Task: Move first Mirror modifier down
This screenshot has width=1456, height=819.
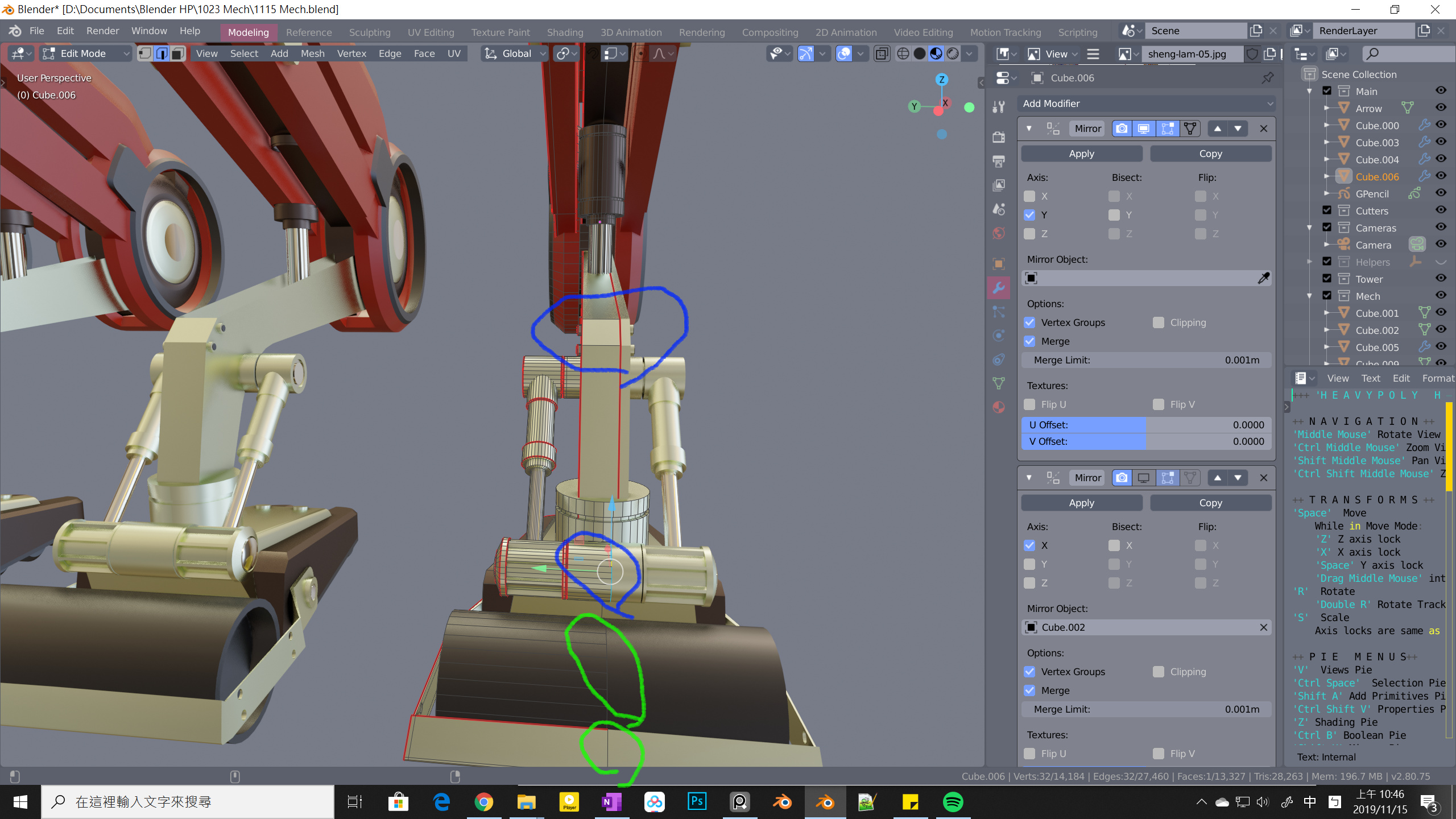Action: click(x=1238, y=129)
